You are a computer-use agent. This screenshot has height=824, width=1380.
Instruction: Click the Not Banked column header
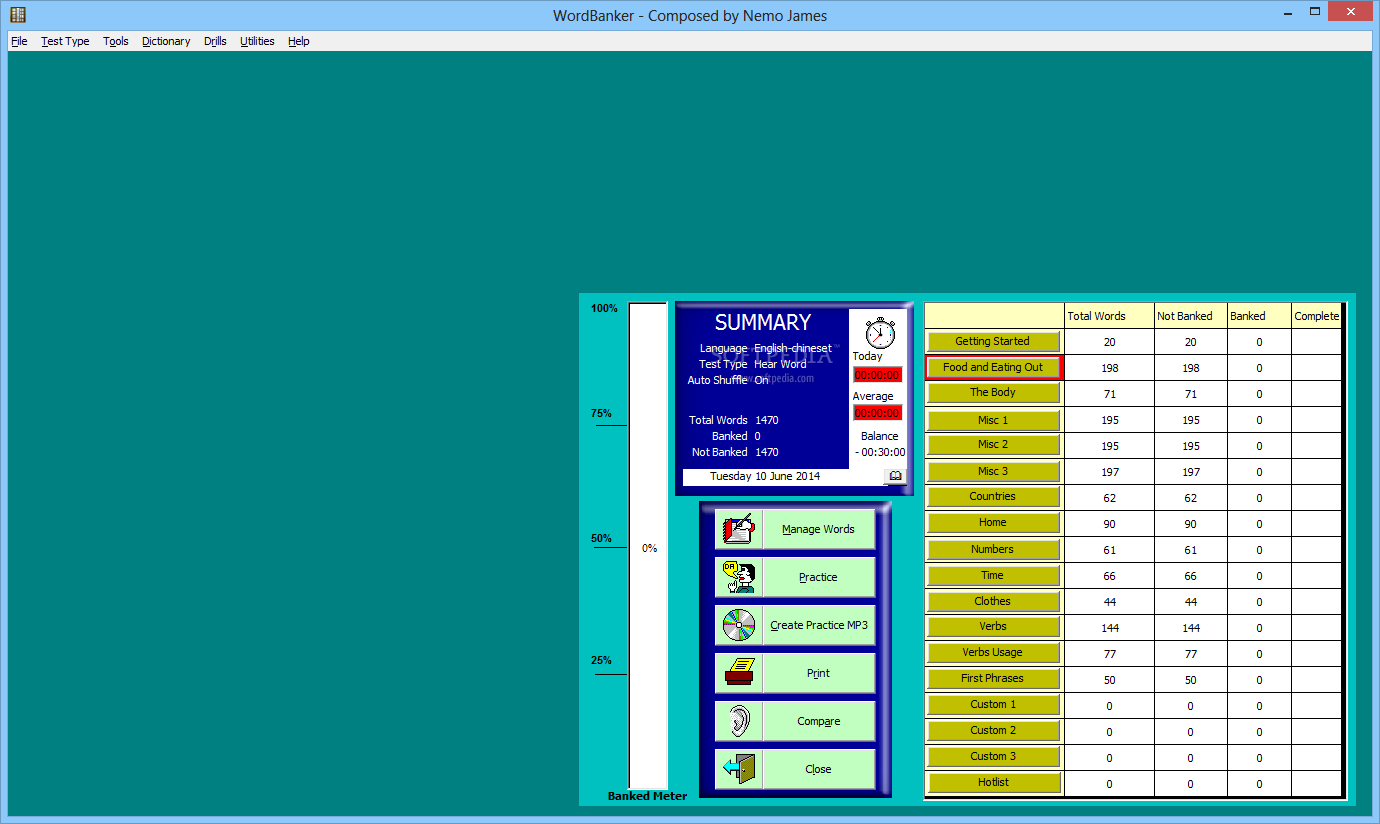pos(1190,316)
